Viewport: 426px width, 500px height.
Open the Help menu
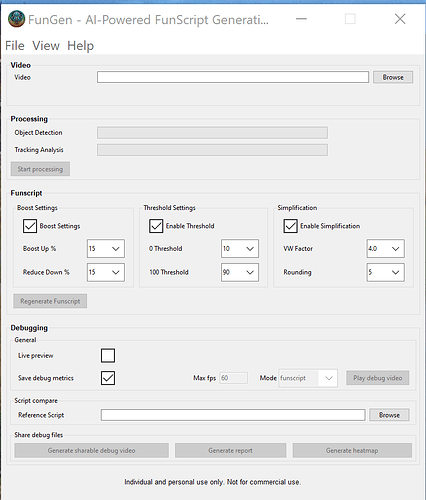coord(80,46)
